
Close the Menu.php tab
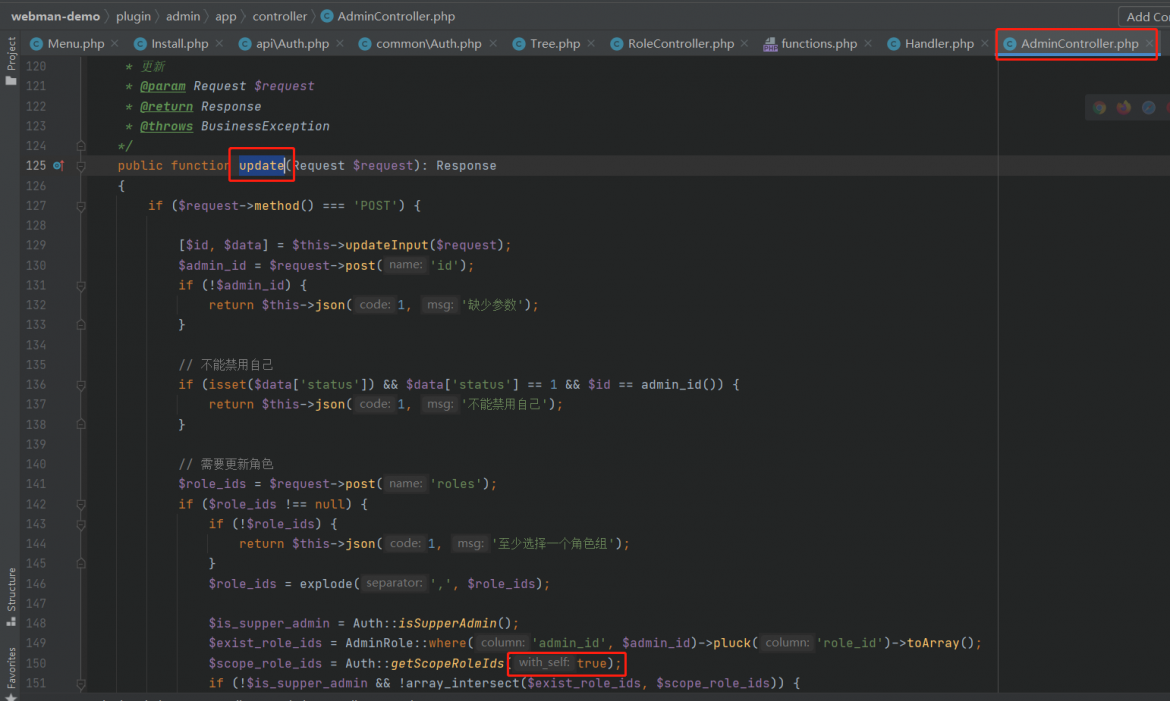(114, 43)
